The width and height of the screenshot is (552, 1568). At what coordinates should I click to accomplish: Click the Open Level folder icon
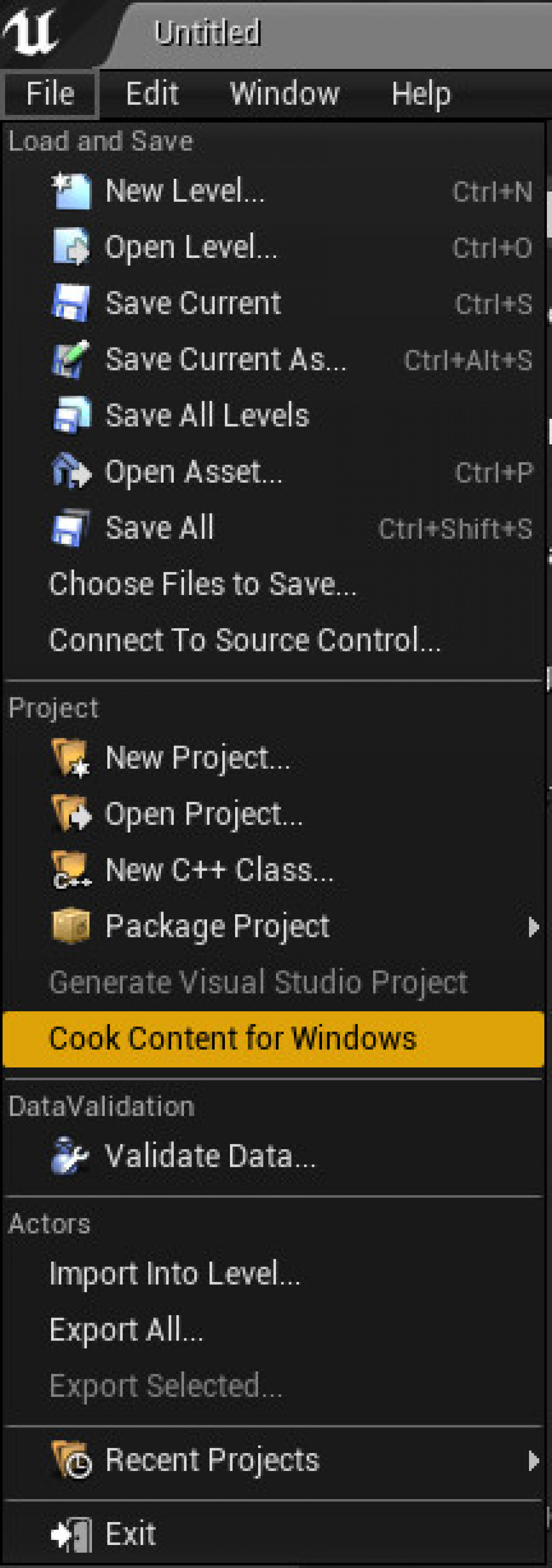[x=71, y=247]
